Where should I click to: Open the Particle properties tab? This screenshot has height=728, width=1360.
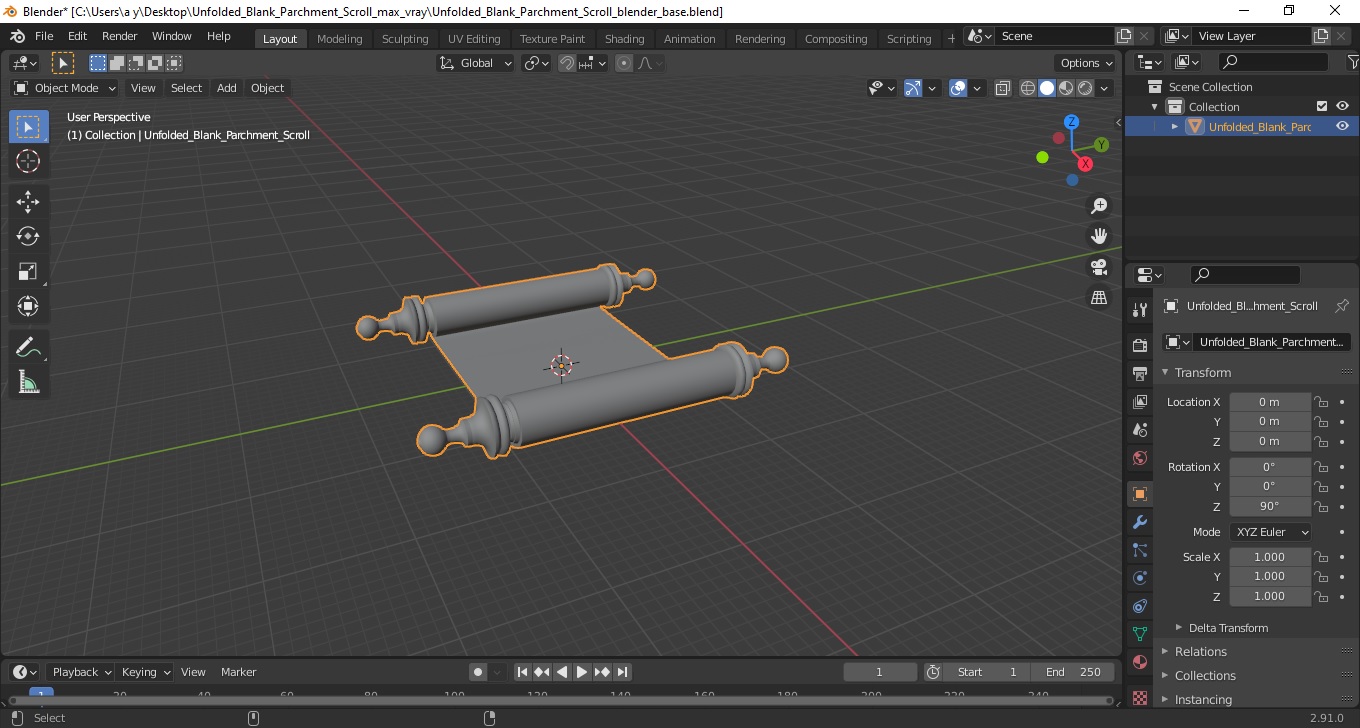point(1140,550)
